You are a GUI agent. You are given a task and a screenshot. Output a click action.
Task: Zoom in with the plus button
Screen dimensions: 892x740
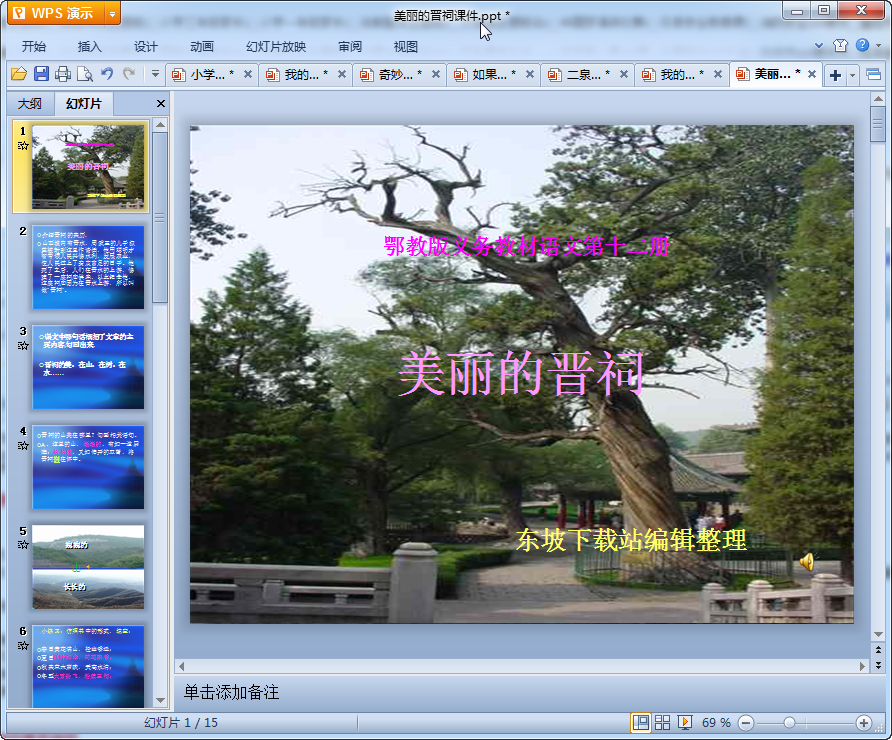tap(864, 723)
